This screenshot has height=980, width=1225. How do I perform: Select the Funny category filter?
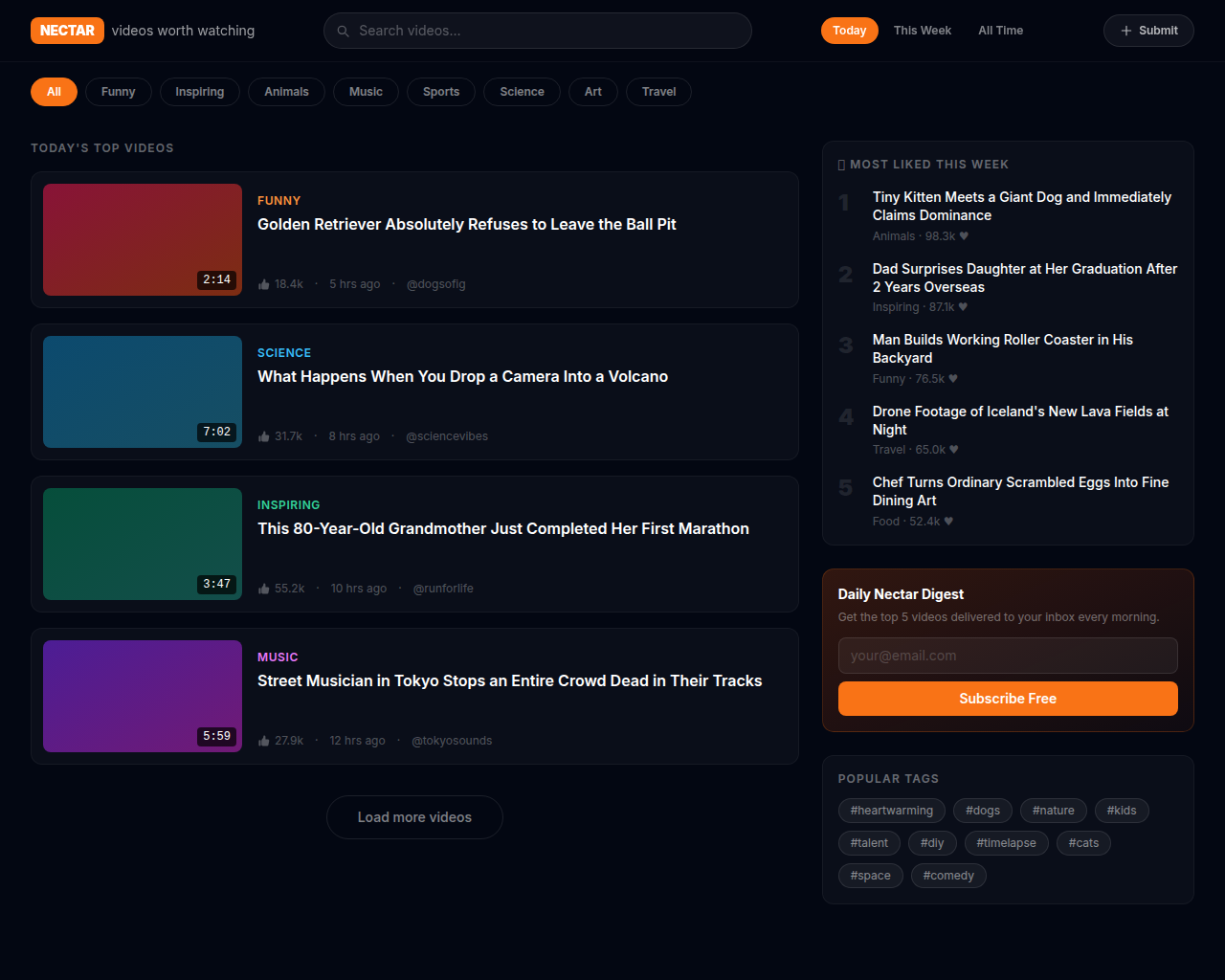point(118,92)
